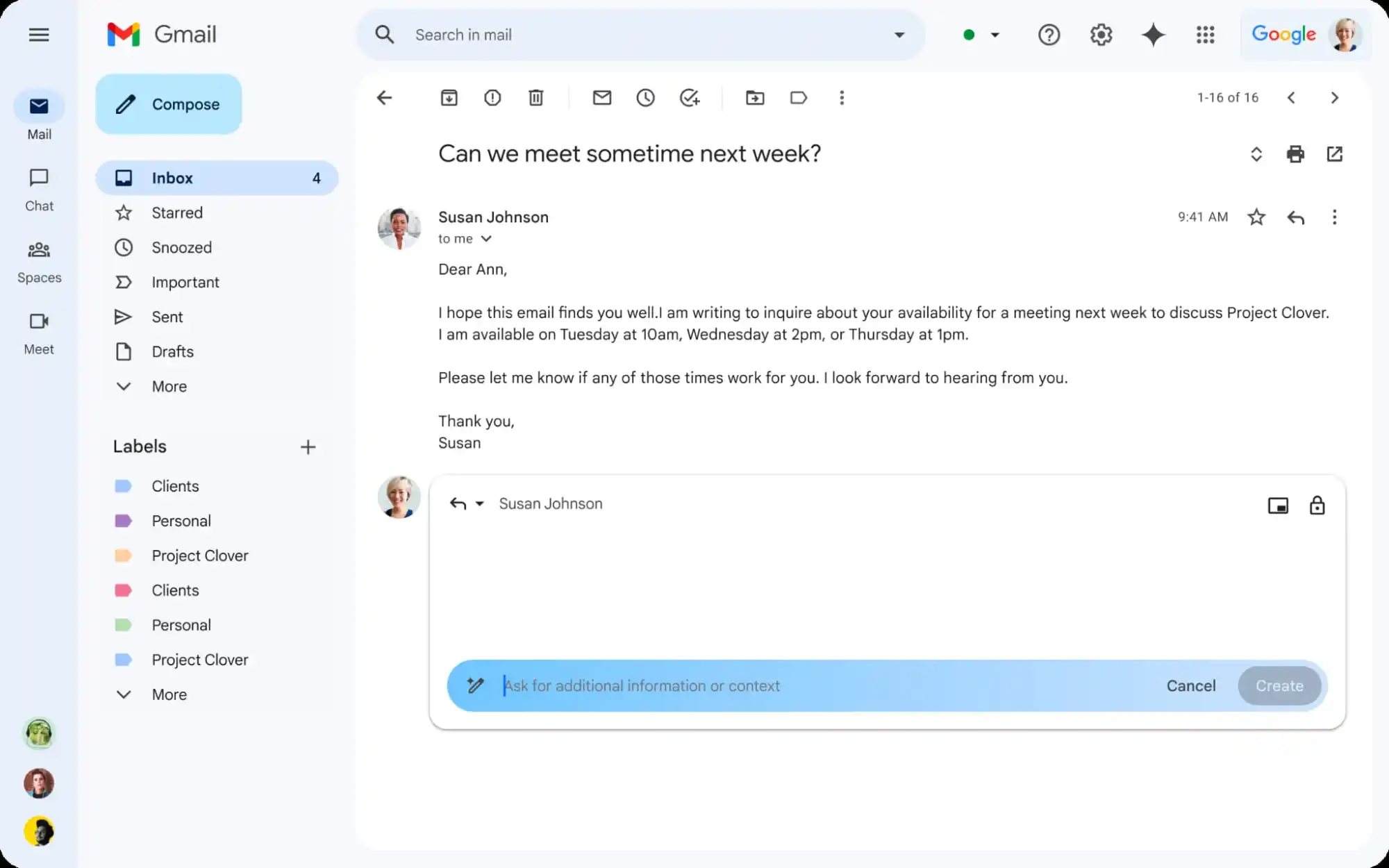Click the delete trash icon
Image resolution: width=1389 pixels, height=868 pixels.
click(x=536, y=97)
